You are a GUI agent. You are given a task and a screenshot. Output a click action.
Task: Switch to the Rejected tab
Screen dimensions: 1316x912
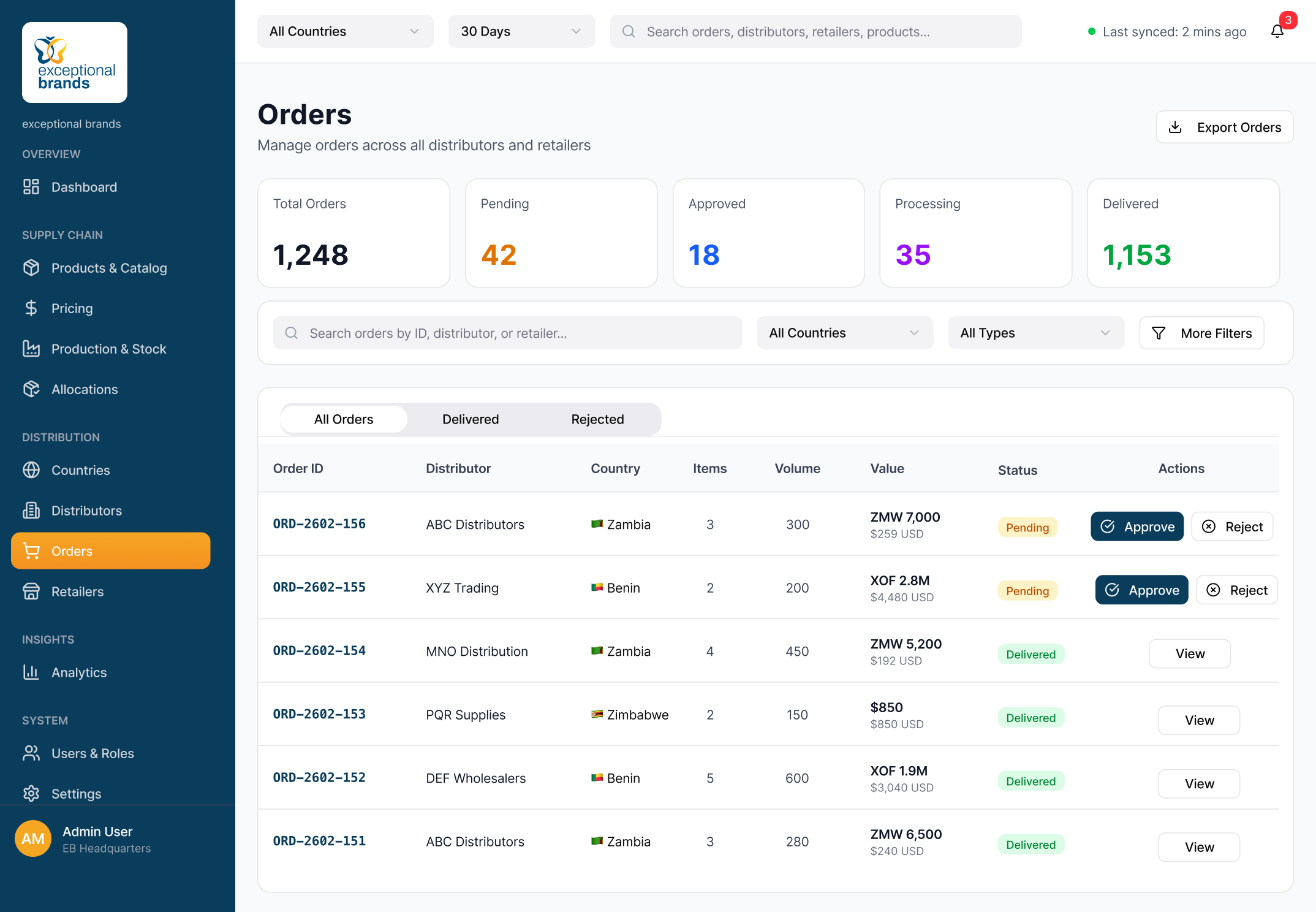(597, 419)
